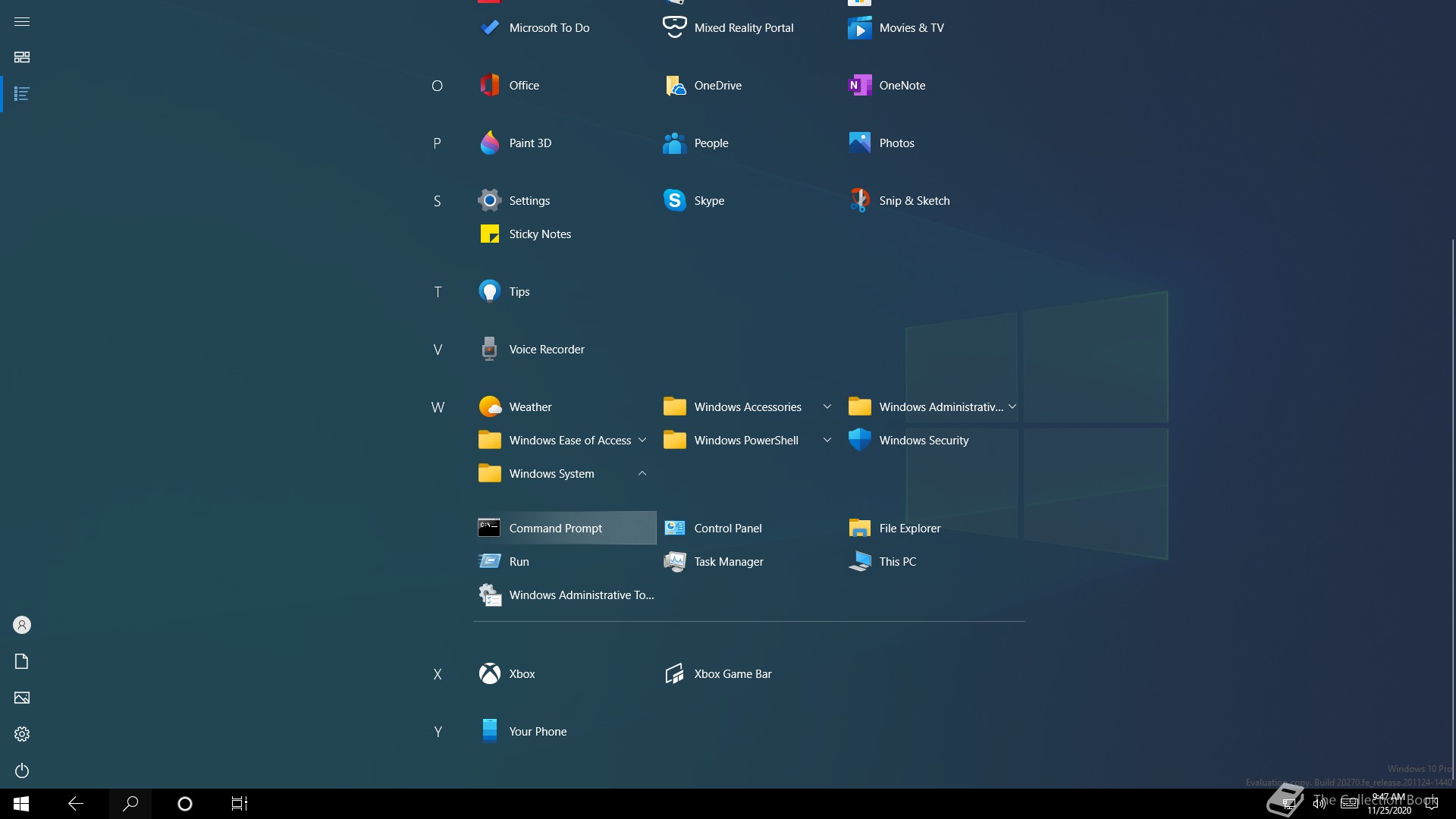Open the People app
1456x819 pixels.
click(748, 143)
